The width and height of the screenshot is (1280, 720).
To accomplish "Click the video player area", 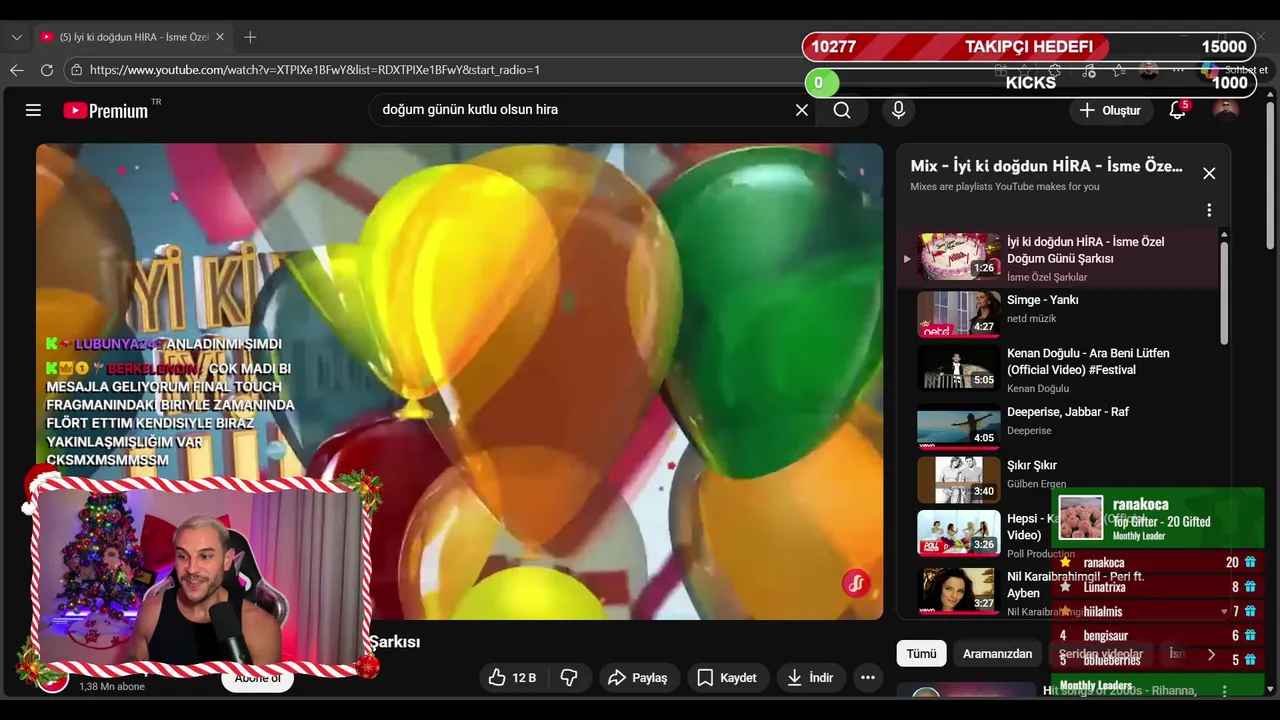I will click(460, 381).
